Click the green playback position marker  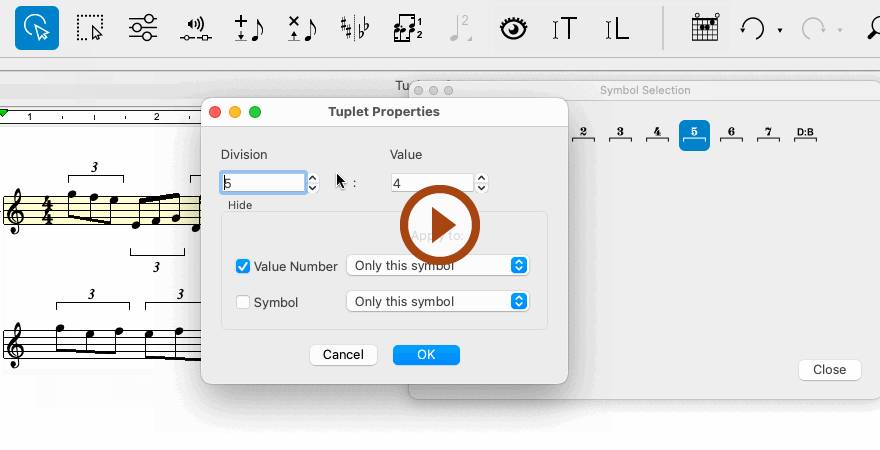[4, 113]
